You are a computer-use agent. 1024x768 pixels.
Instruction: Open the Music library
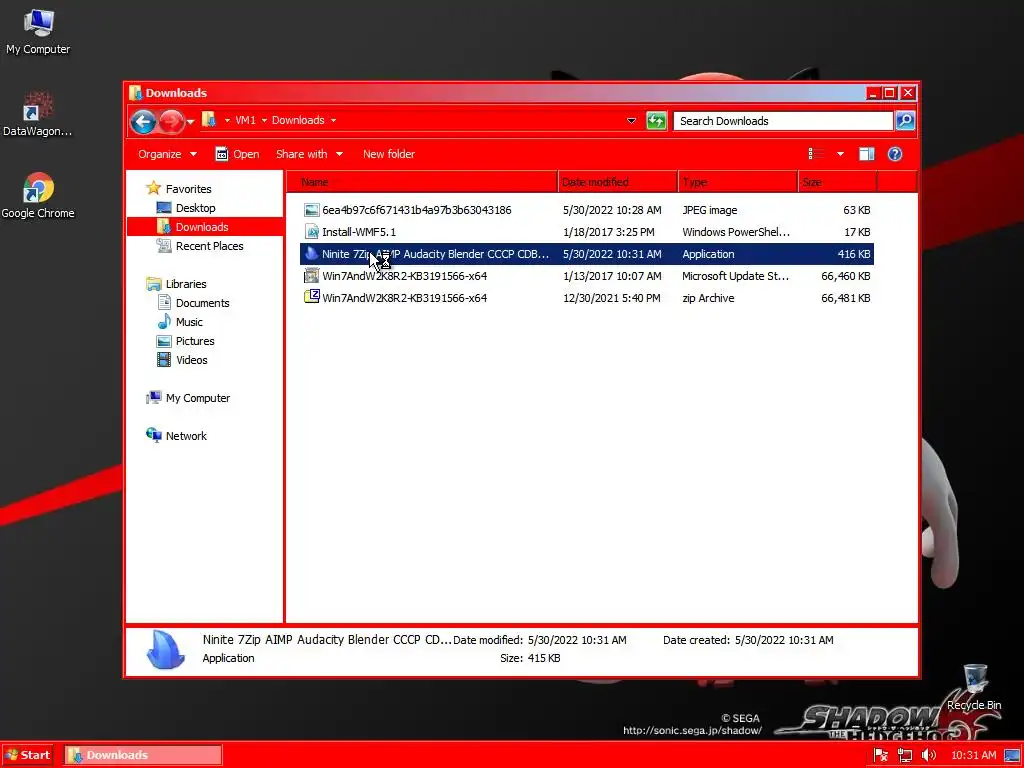[x=180, y=322]
